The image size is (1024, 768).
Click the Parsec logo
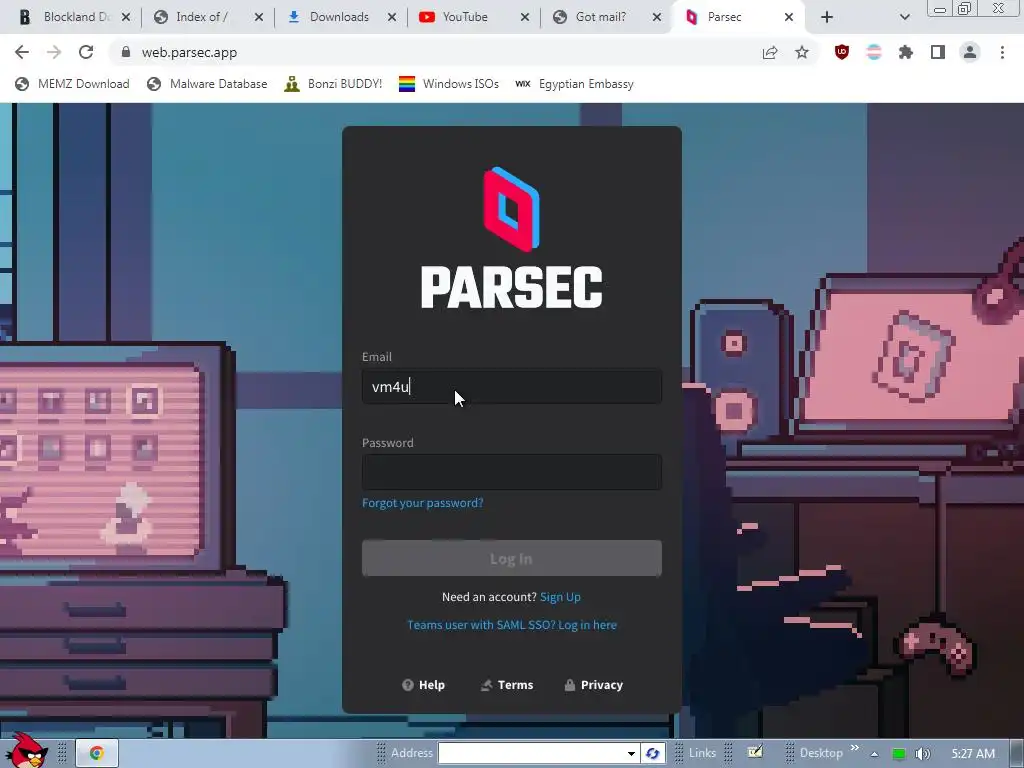(511, 238)
